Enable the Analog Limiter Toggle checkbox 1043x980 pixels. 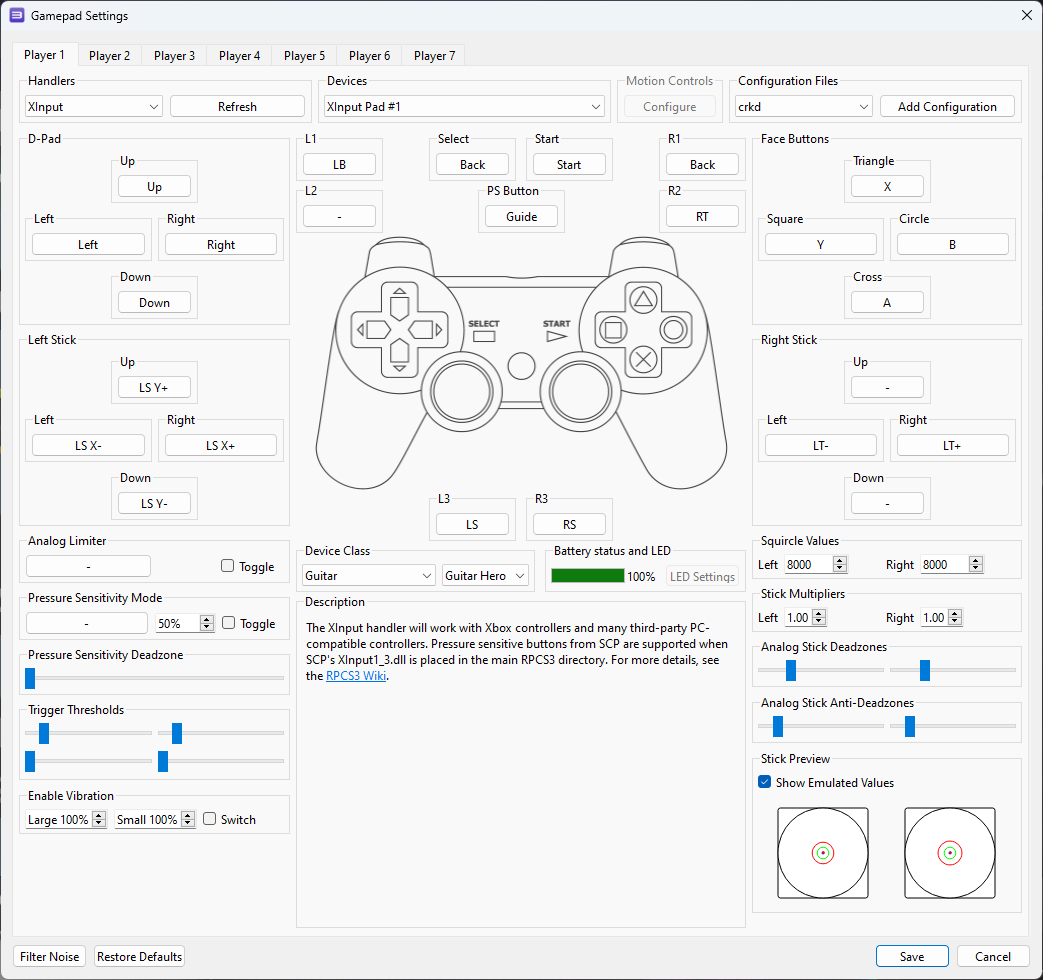click(x=228, y=566)
